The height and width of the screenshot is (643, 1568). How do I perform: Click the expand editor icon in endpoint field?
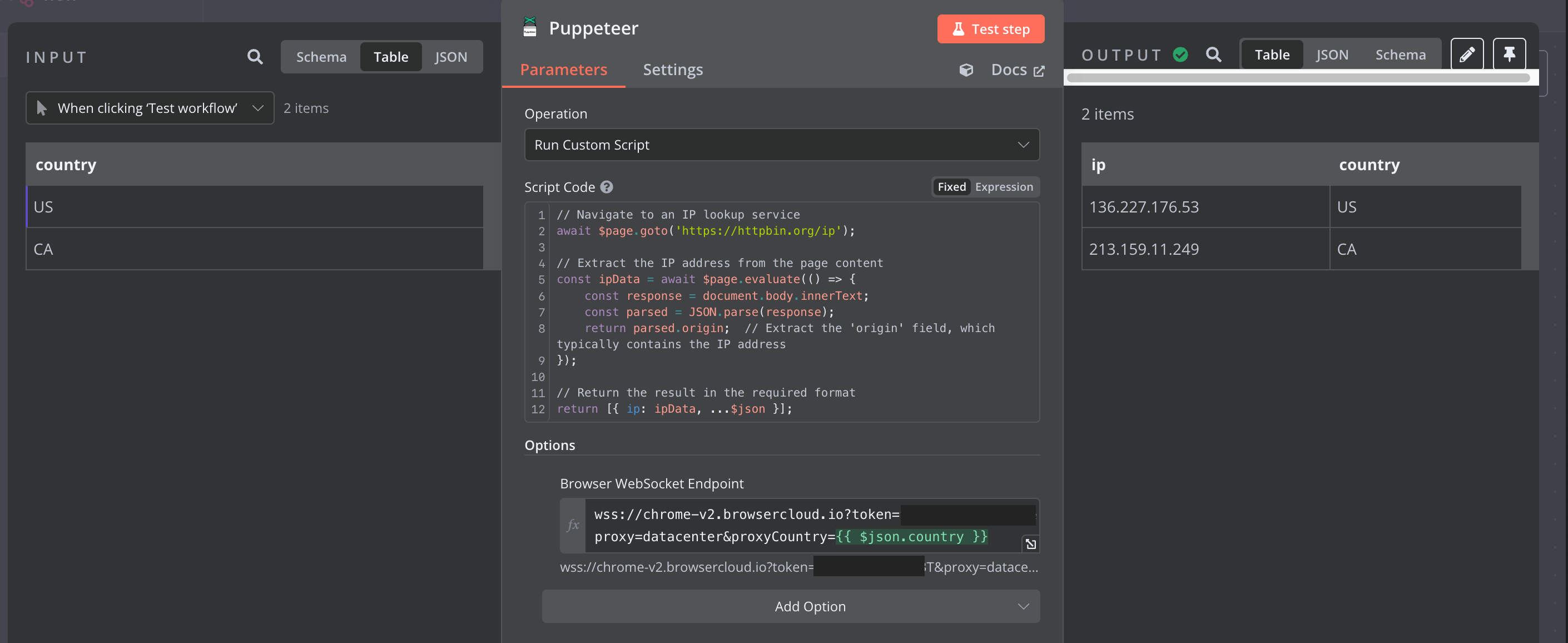click(x=1030, y=544)
